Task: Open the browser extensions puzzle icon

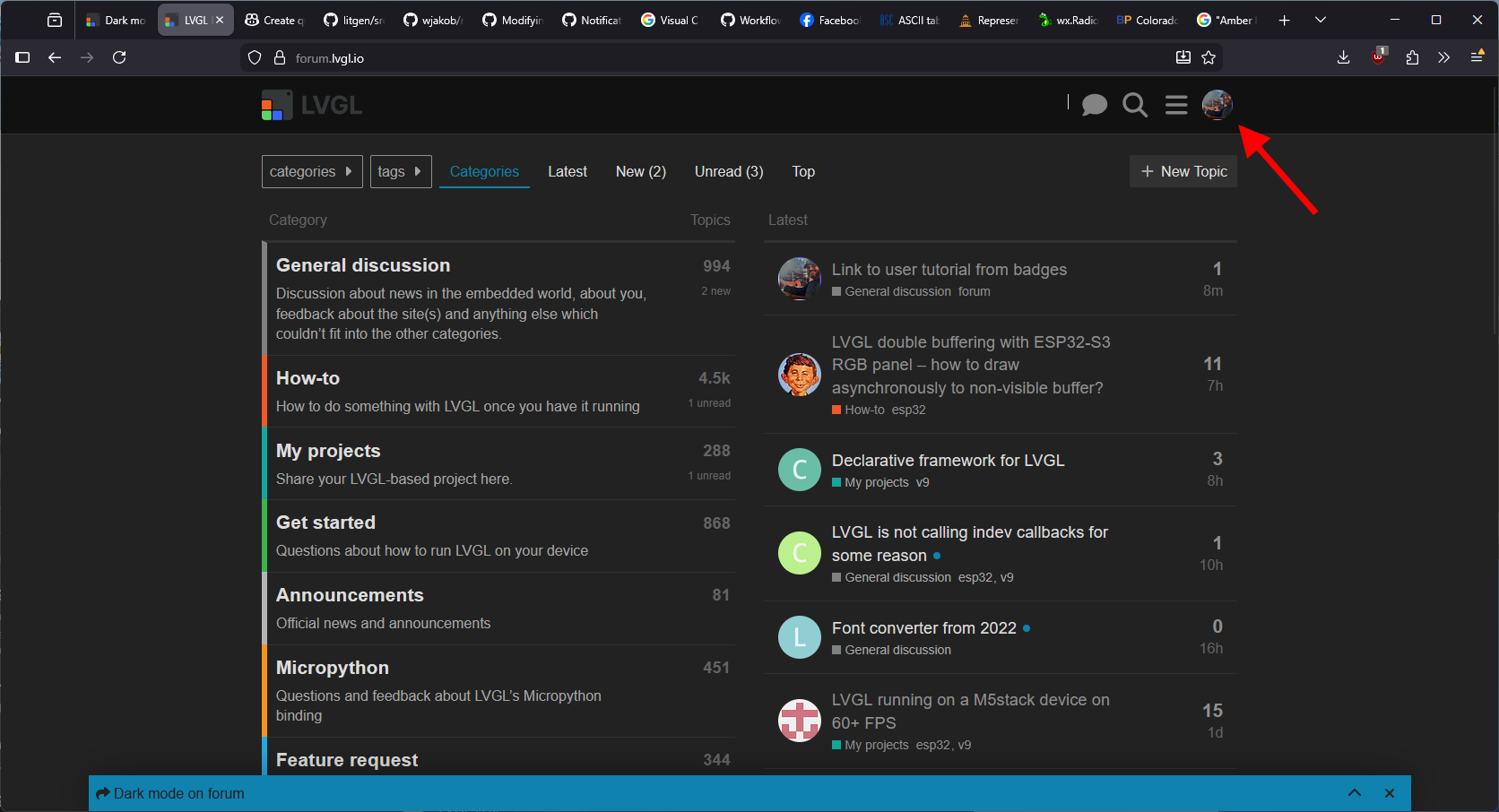Action: (1412, 58)
